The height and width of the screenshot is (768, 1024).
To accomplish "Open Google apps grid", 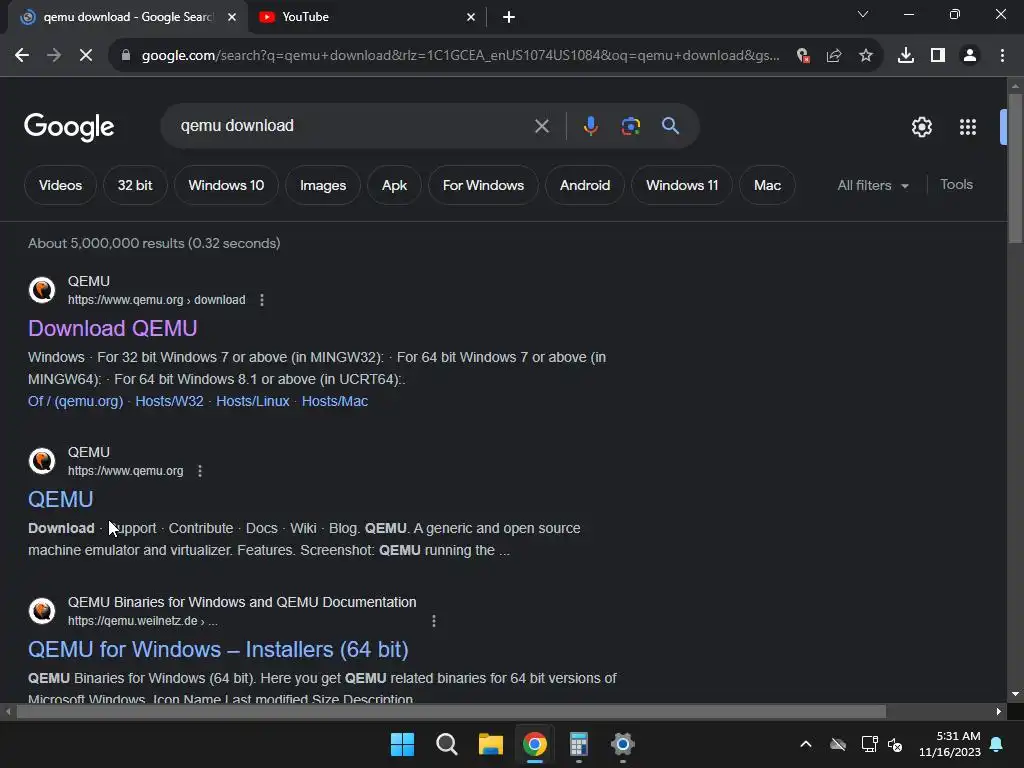I will click(x=968, y=127).
